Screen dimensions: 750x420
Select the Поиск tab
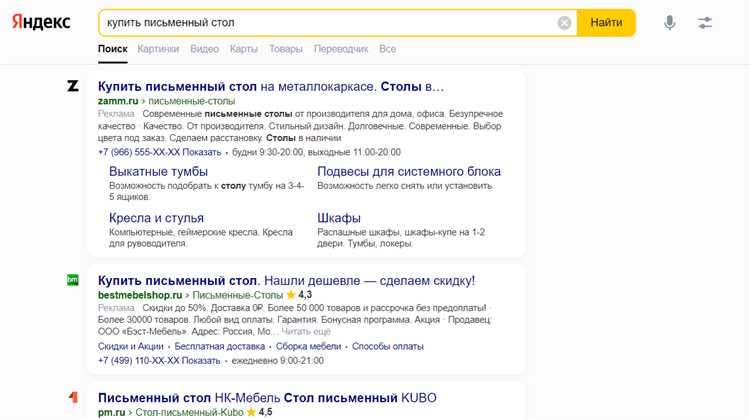[112, 49]
